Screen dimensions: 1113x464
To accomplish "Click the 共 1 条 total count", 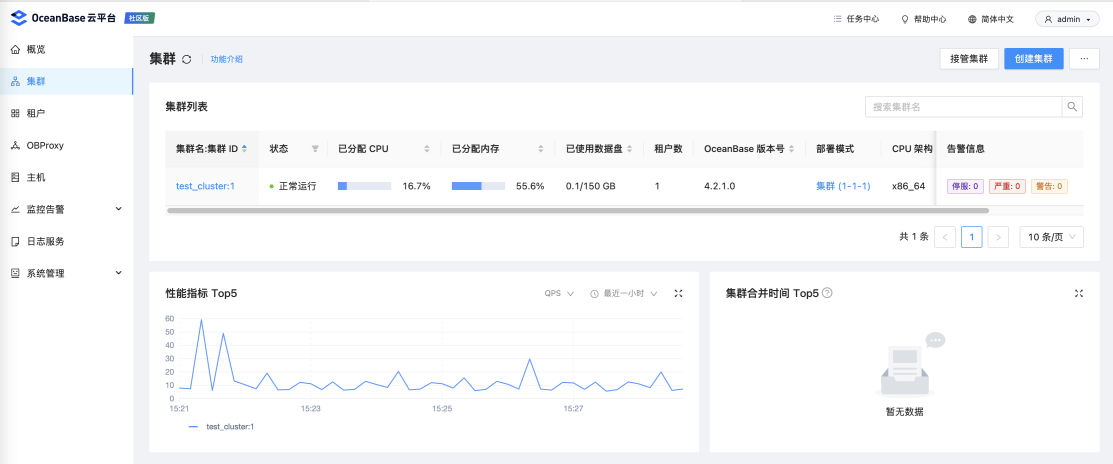I will pos(914,237).
